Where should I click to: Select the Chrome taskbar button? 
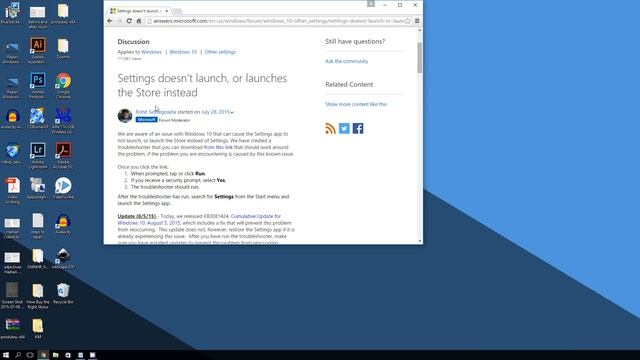43,355
